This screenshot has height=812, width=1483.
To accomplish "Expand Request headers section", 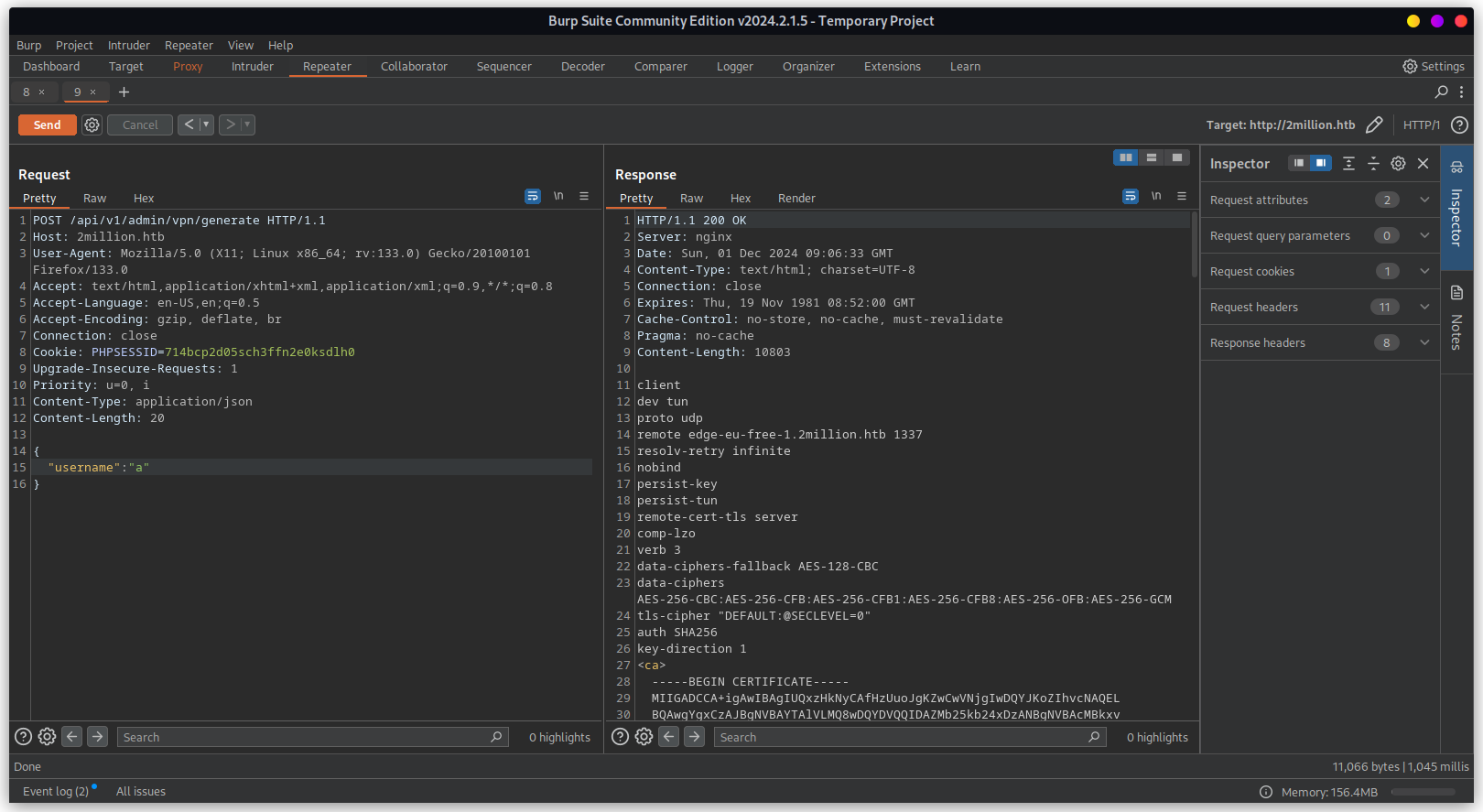I will (1320, 307).
